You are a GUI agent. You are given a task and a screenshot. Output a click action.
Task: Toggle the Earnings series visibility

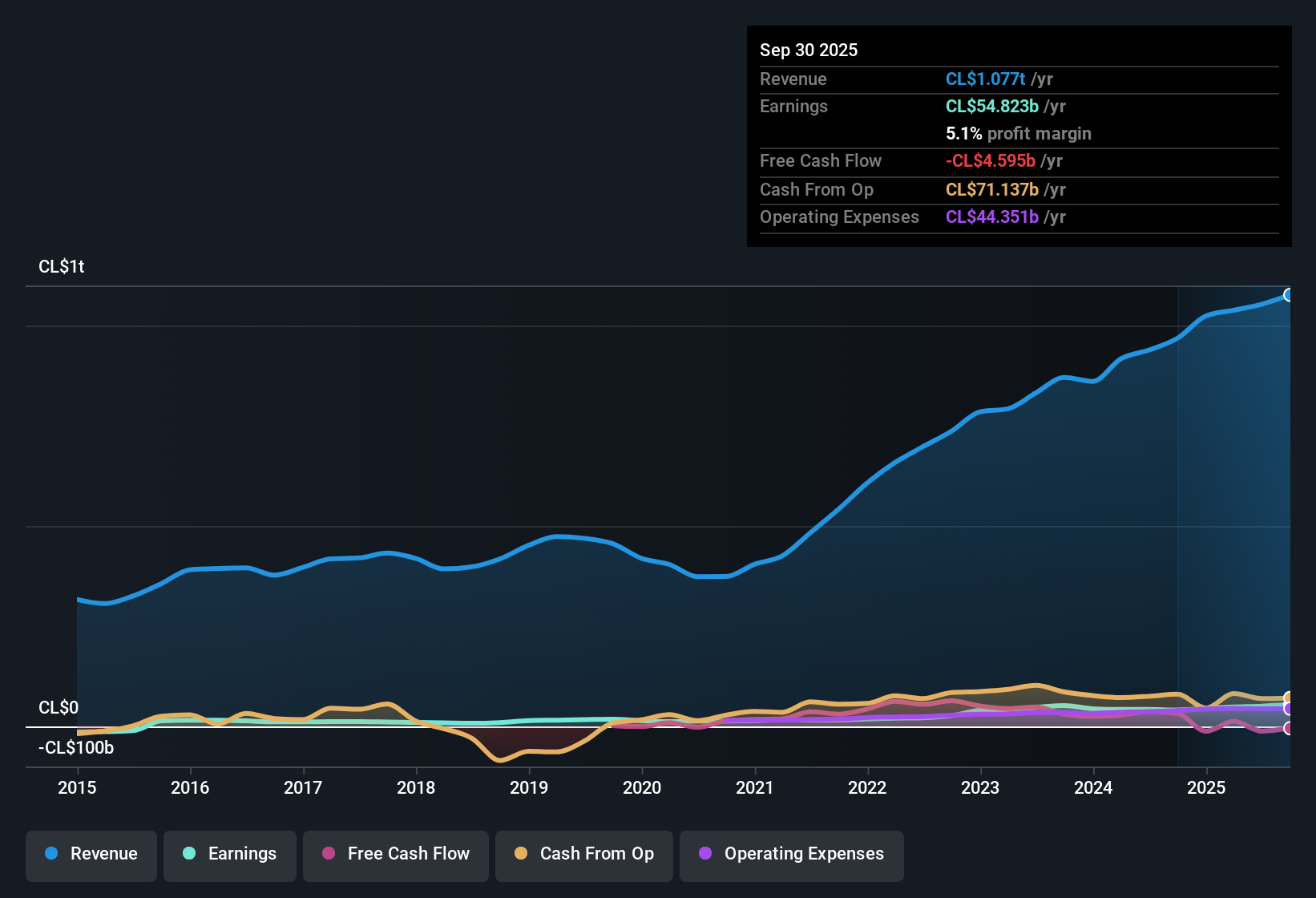pyautogui.click(x=229, y=853)
